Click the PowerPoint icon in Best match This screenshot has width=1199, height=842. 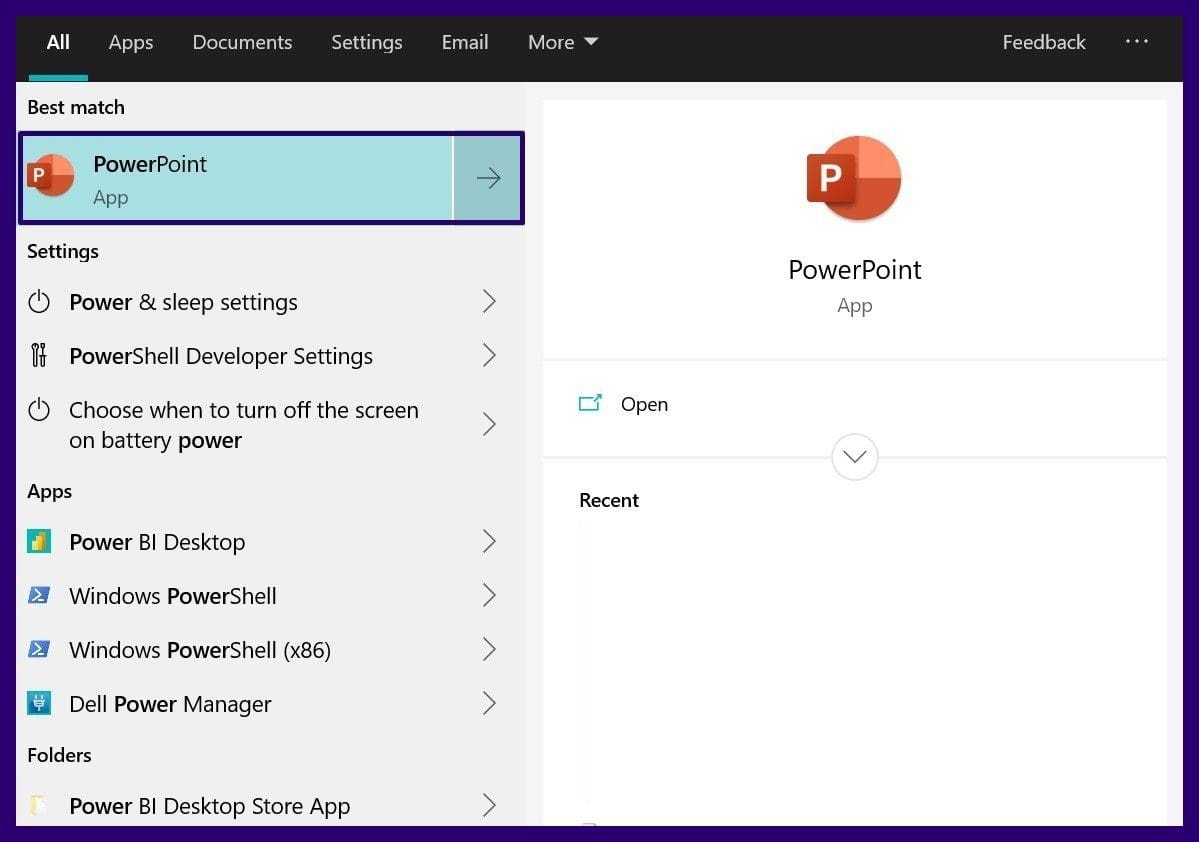click(50, 175)
